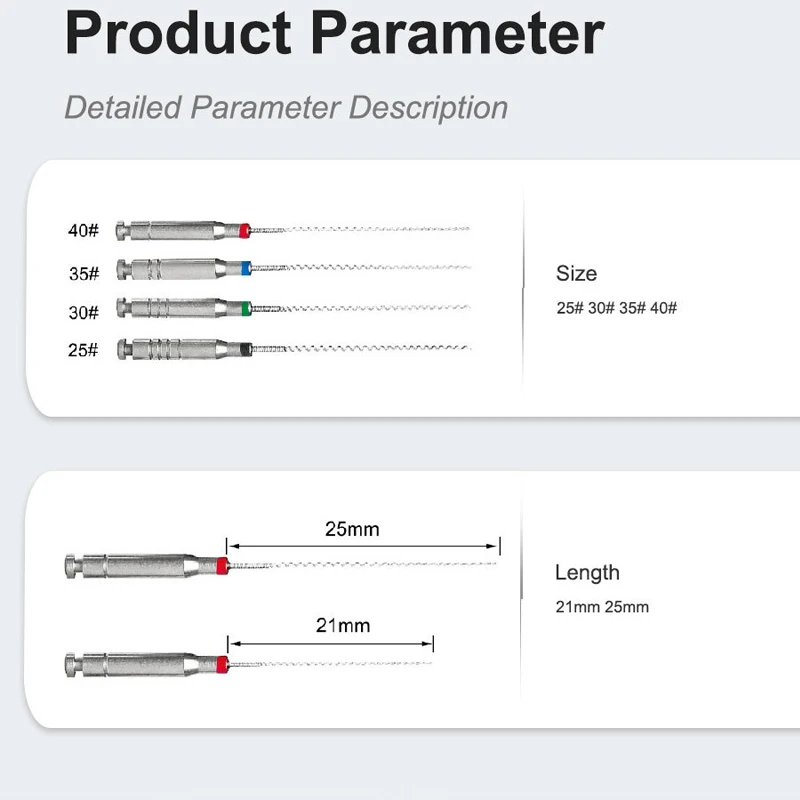This screenshot has height=800, width=800.
Task: Click the 25mm dimension label above the arrow
Action: point(352,528)
